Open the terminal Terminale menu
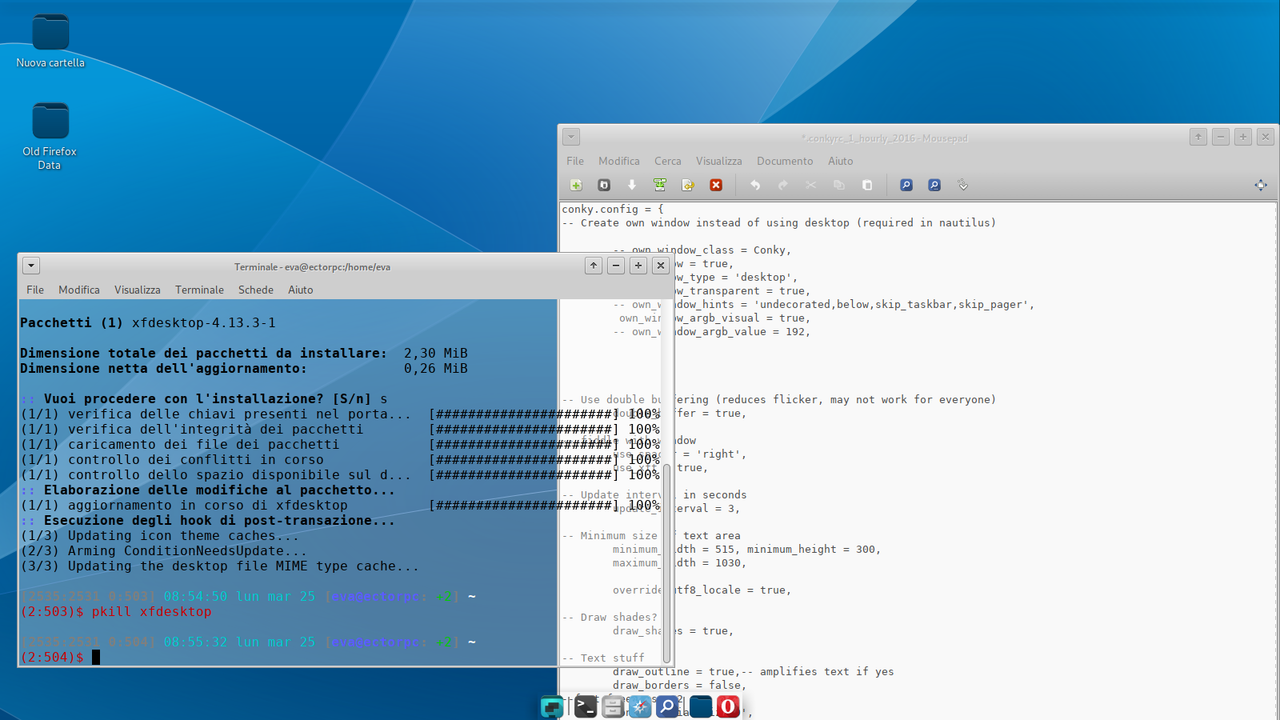This screenshot has height=720, width=1280. click(x=200, y=290)
